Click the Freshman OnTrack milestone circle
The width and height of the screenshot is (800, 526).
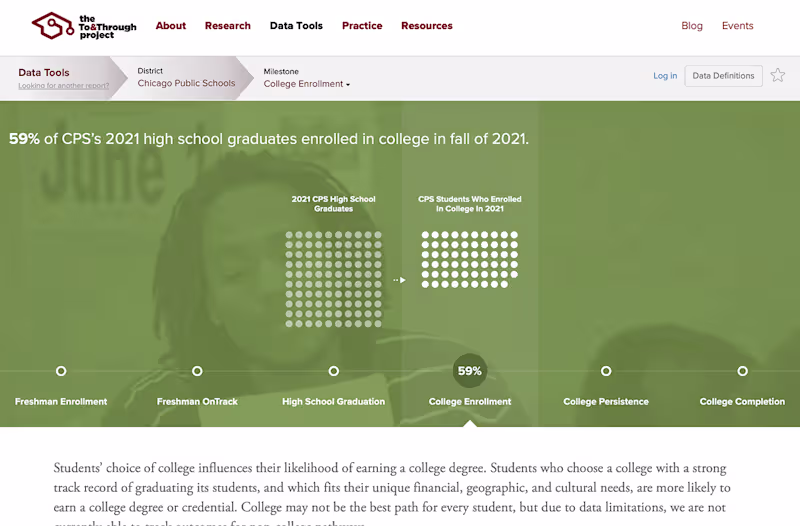tap(197, 371)
